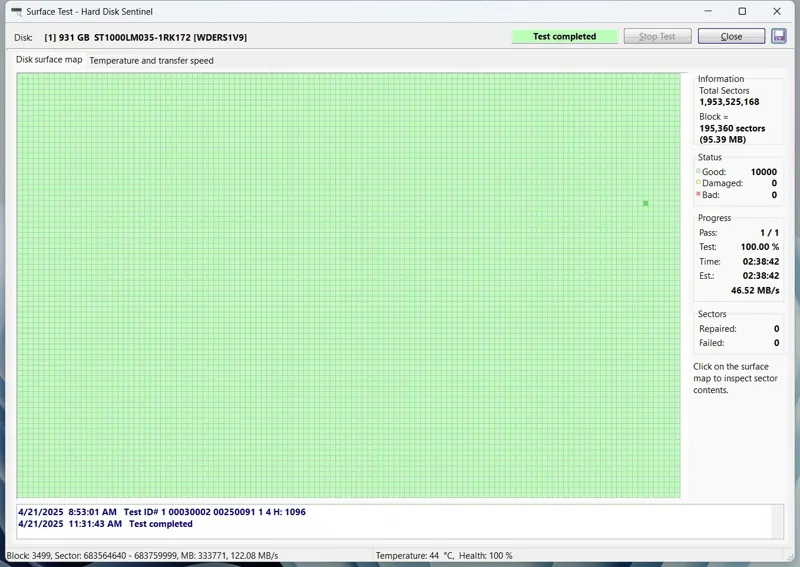Maximize the Surface Test window
The height and width of the screenshot is (567, 800).
742,11
